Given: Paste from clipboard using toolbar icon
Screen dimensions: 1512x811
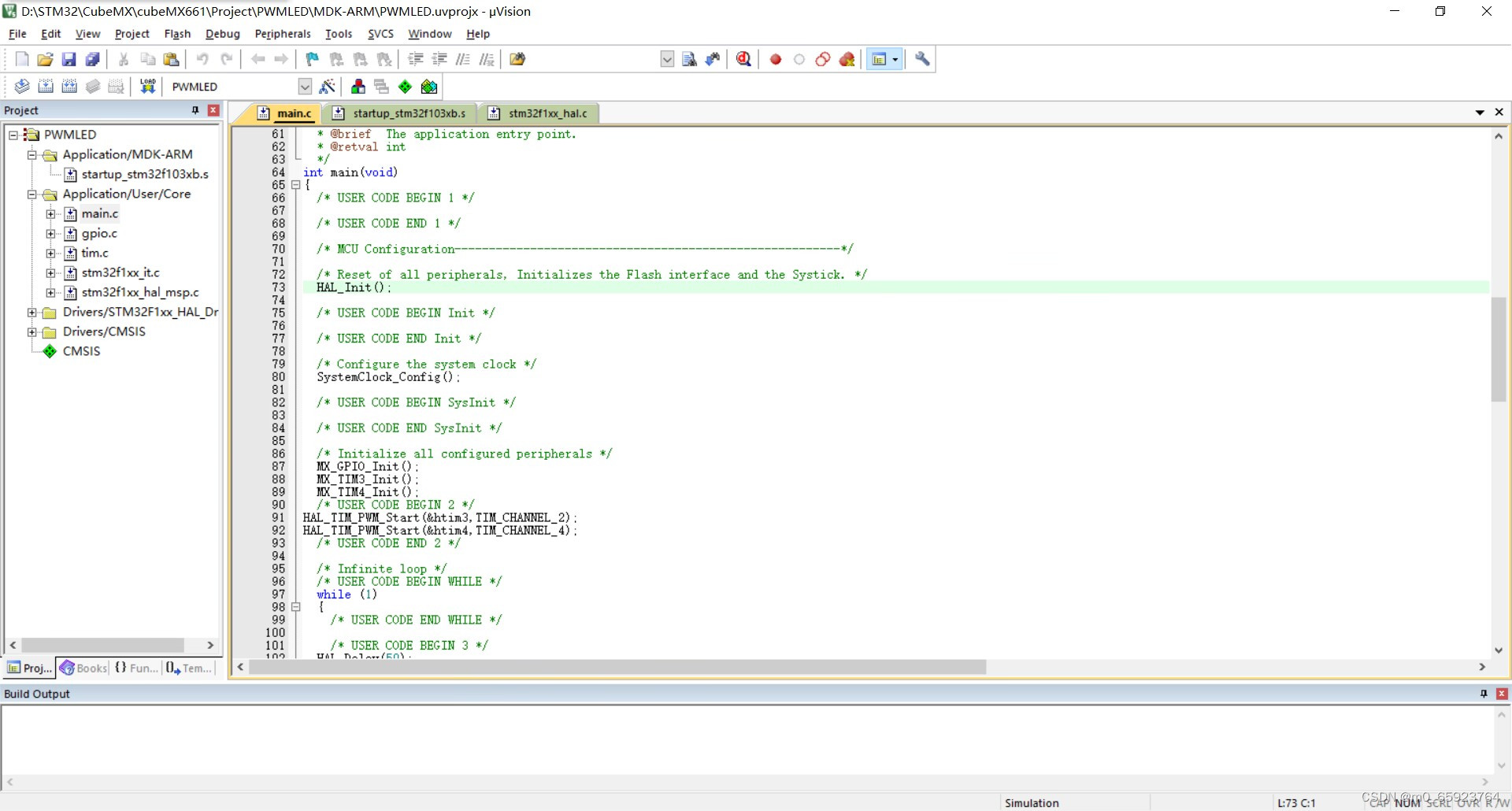Looking at the screenshot, I should tap(171, 59).
